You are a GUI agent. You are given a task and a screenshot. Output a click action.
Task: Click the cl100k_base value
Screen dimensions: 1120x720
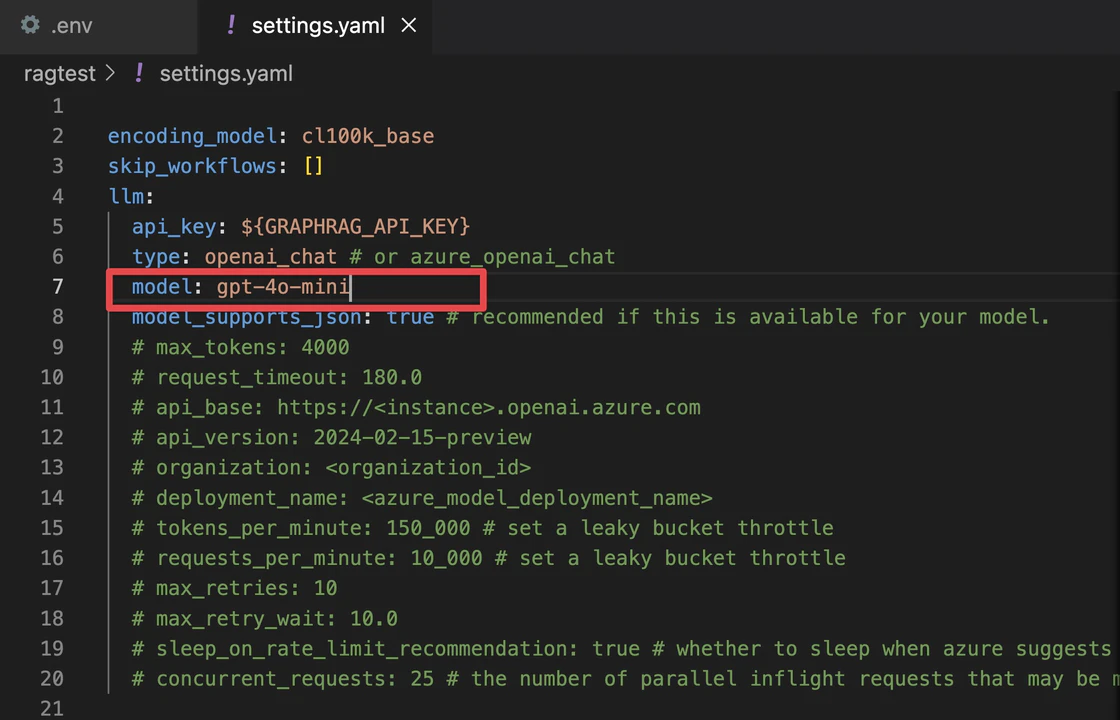(x=368, y=136)
